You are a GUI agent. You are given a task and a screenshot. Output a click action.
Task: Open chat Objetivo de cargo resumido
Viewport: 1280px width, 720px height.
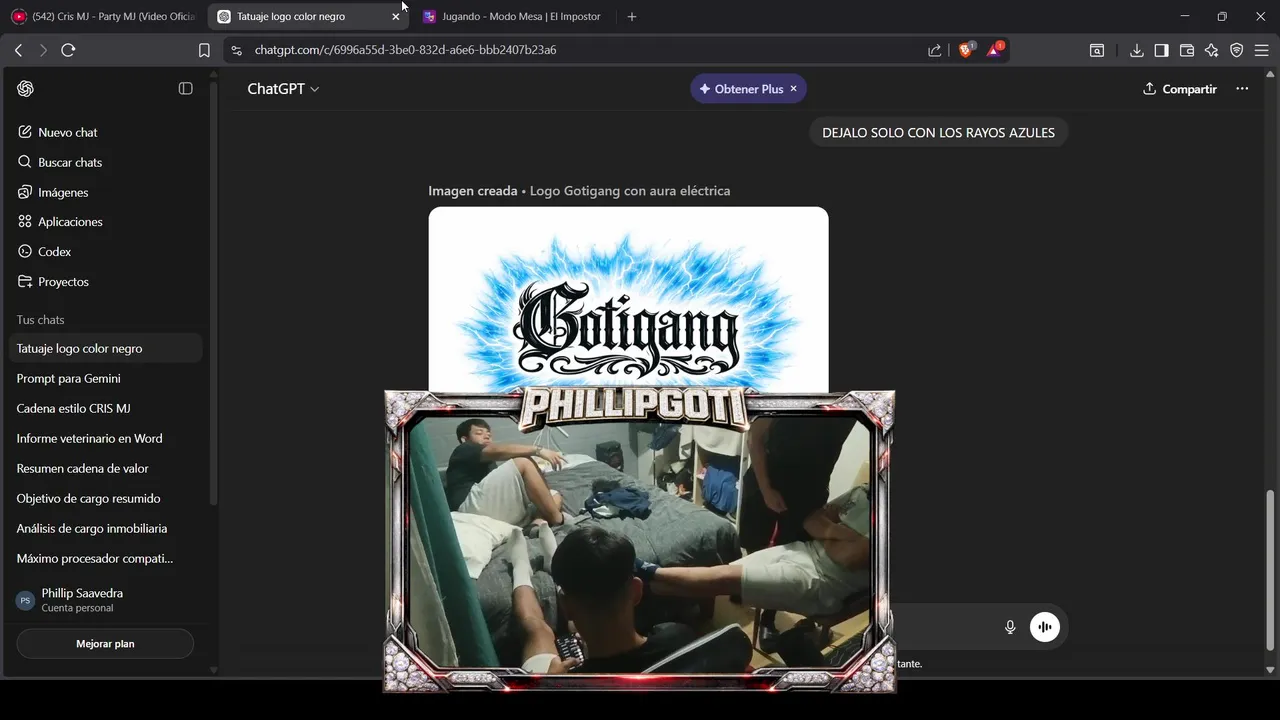click(x=105, y=499)
